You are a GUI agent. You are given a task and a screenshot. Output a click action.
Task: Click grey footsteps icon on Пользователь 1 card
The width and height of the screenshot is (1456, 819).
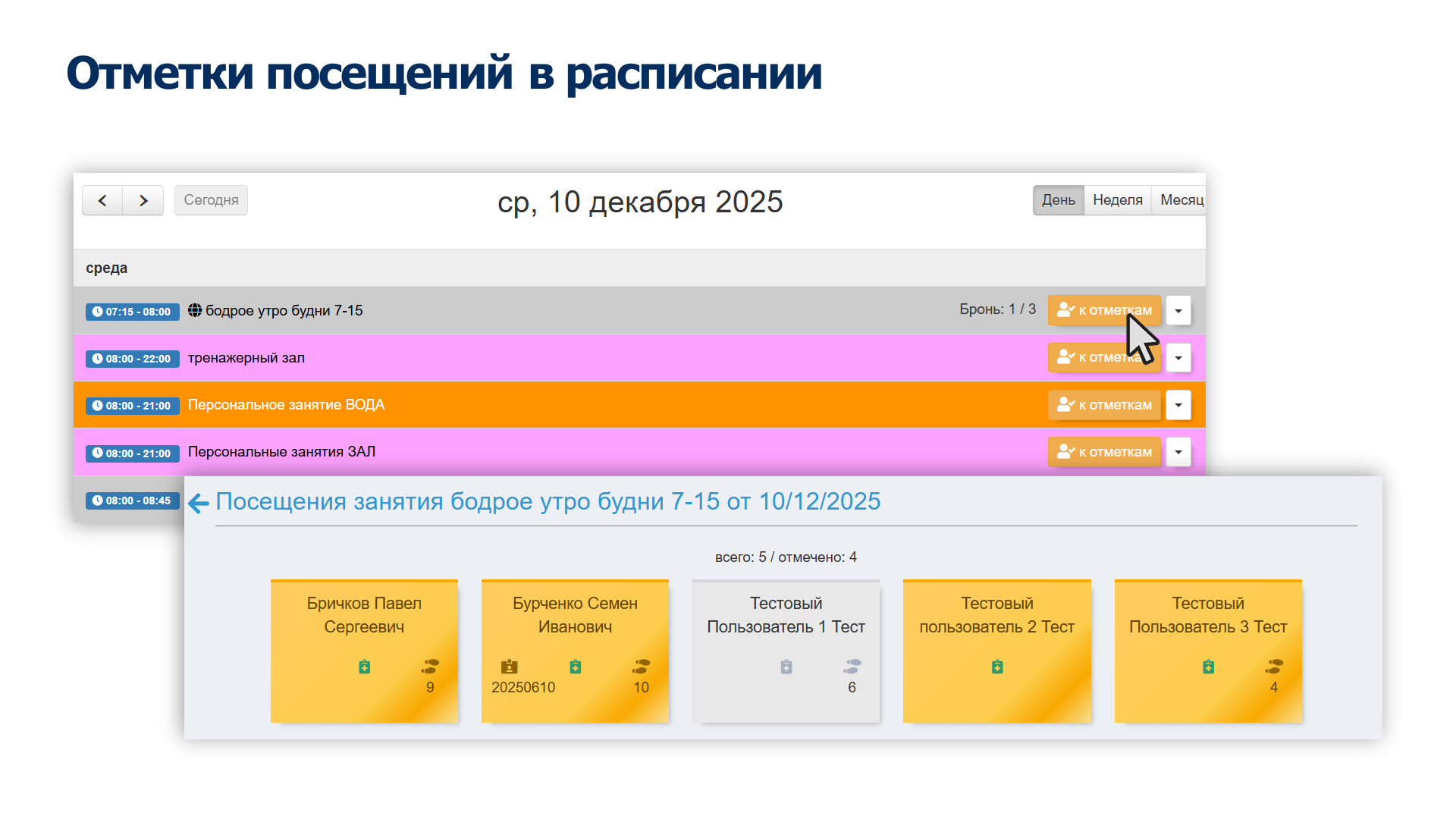click(x=852, y=667)
